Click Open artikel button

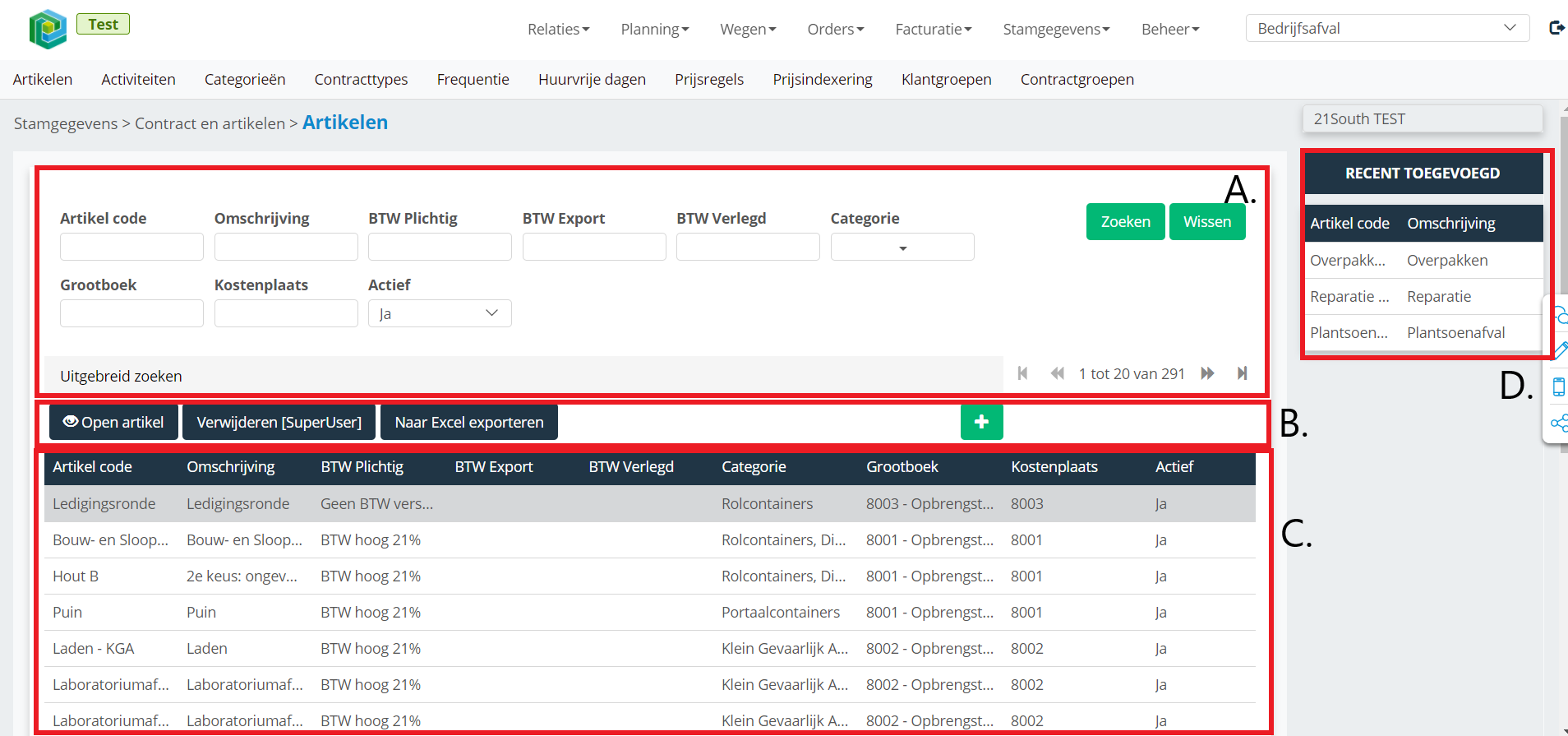[113, 422]
